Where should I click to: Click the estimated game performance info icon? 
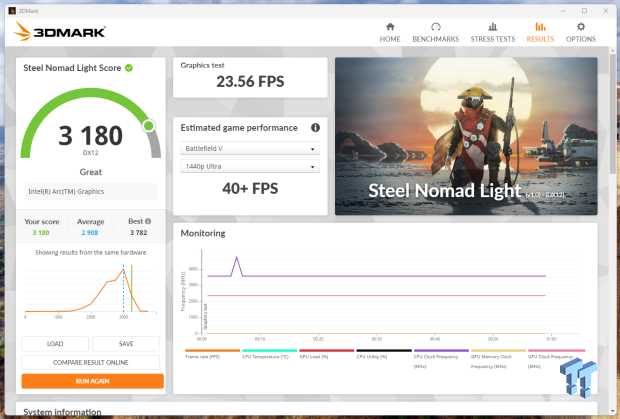click(315, 128)
